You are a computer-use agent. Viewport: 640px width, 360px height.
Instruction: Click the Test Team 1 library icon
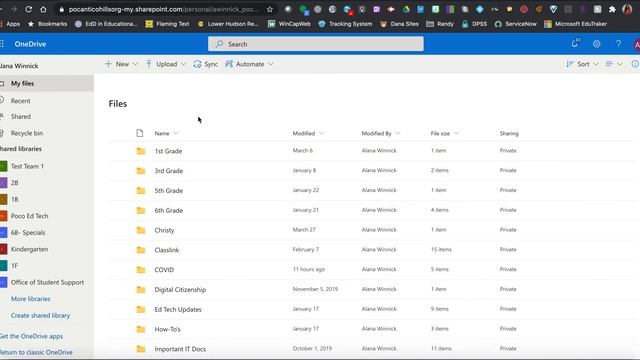4,166
